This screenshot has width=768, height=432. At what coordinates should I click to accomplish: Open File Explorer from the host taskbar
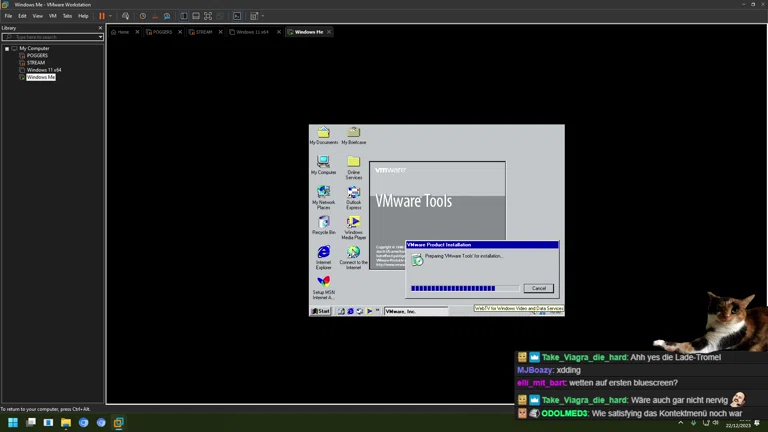(66, 422)
